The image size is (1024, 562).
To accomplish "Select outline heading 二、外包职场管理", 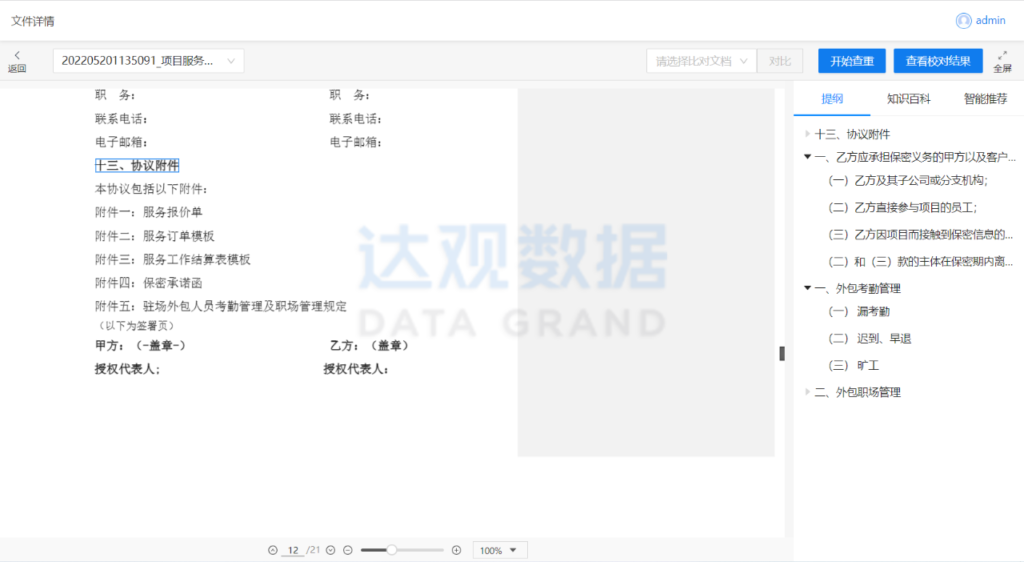I will (x=857, y=392).
